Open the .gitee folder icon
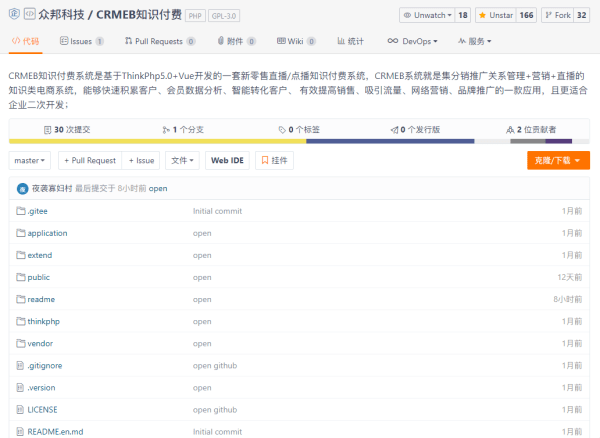The width and height of the screenshot is (600, 438). pos(21,211)
